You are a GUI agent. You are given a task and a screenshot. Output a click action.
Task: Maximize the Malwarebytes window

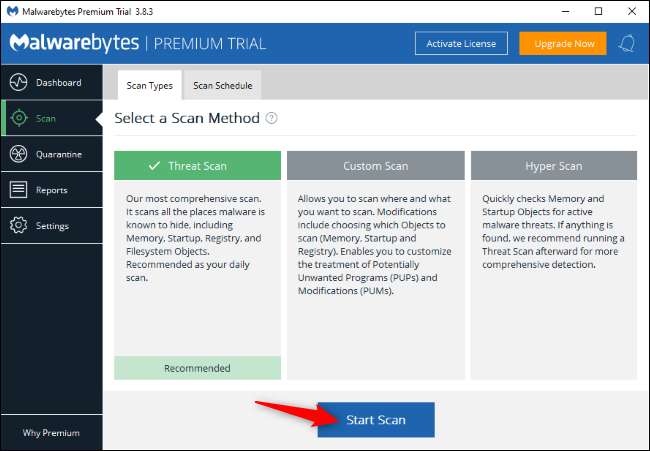click(x=598, y=11)
